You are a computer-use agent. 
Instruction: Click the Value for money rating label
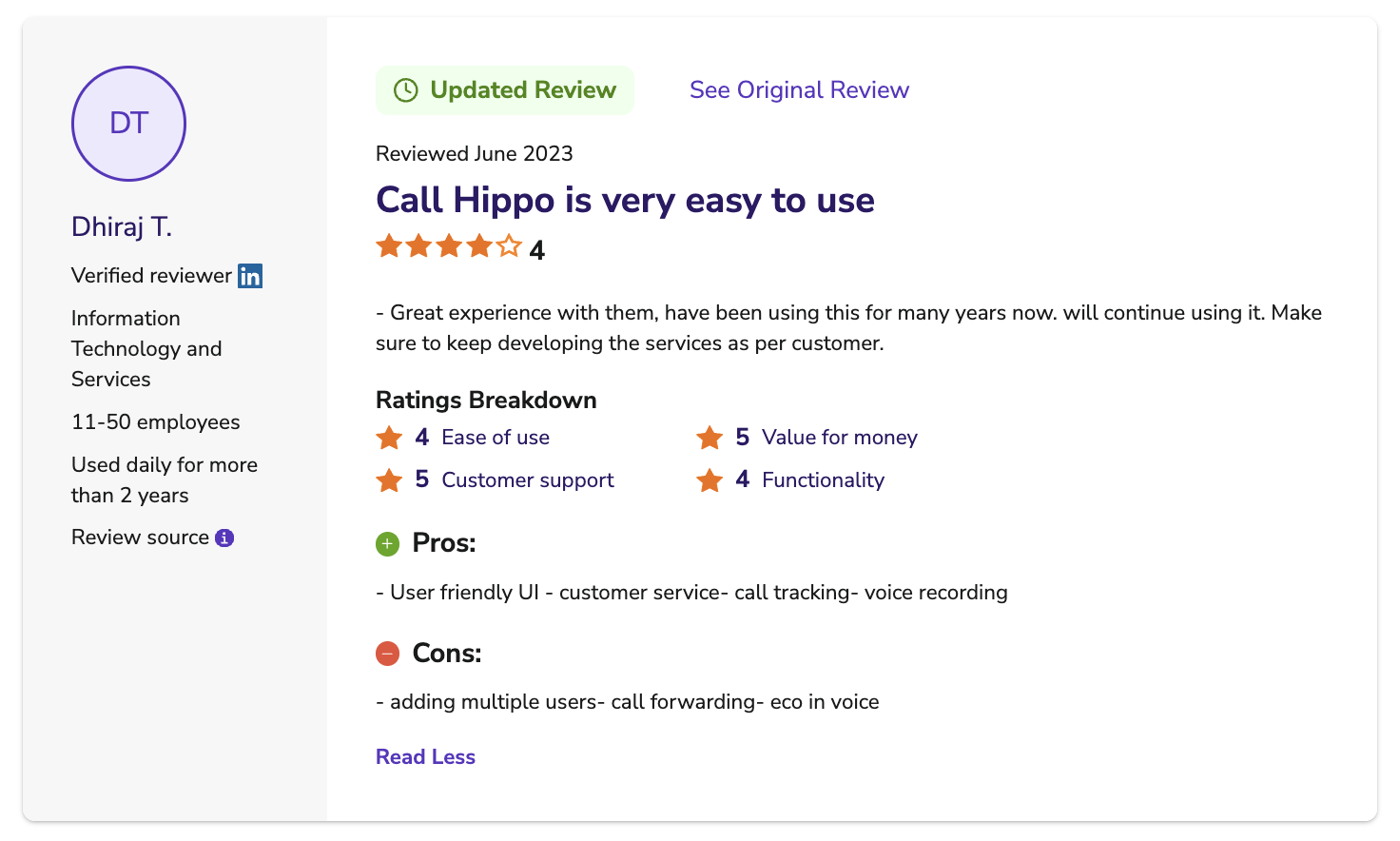pos(840,438)
